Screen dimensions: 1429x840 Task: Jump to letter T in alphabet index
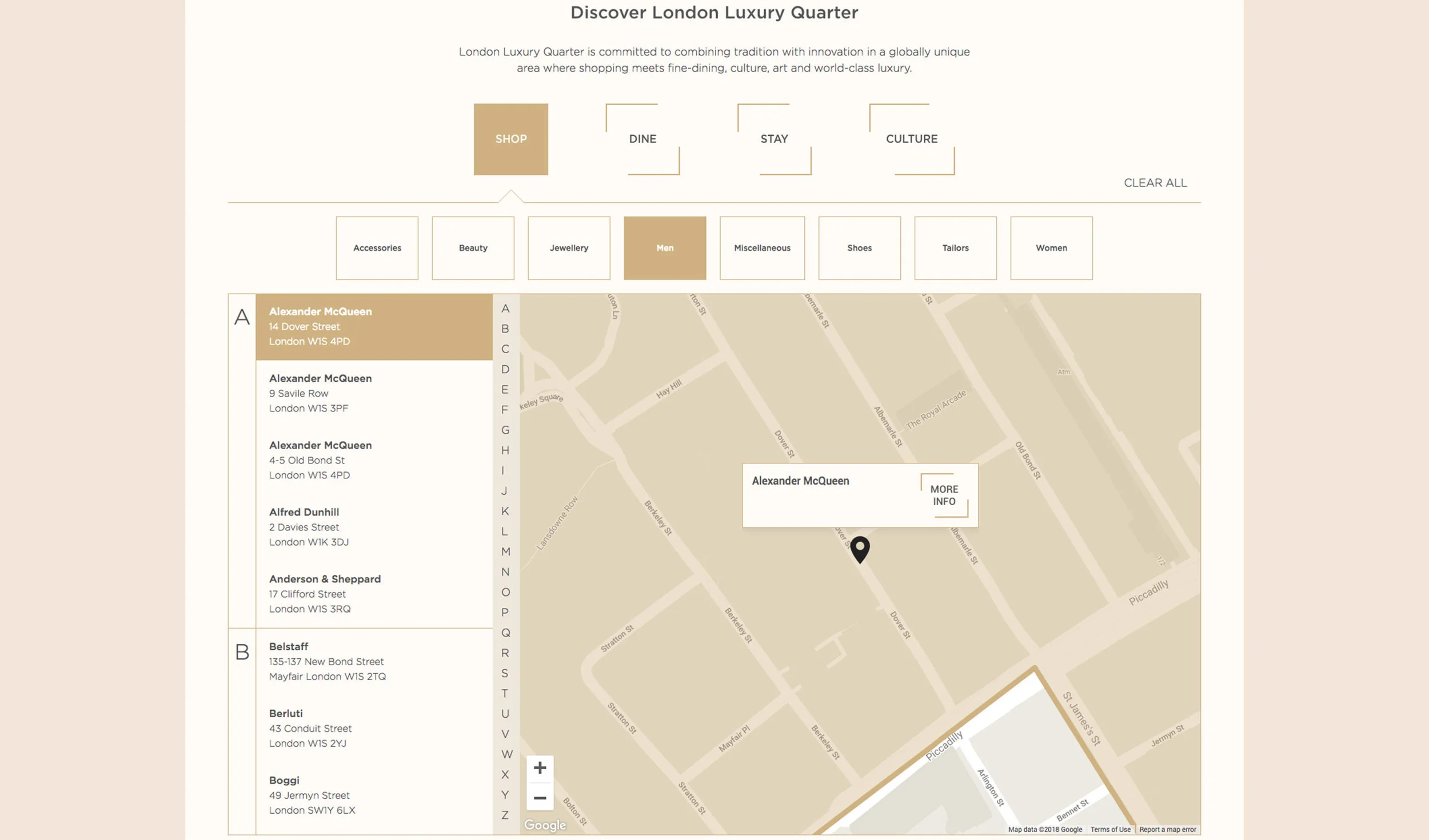click(x=505, y=694)
